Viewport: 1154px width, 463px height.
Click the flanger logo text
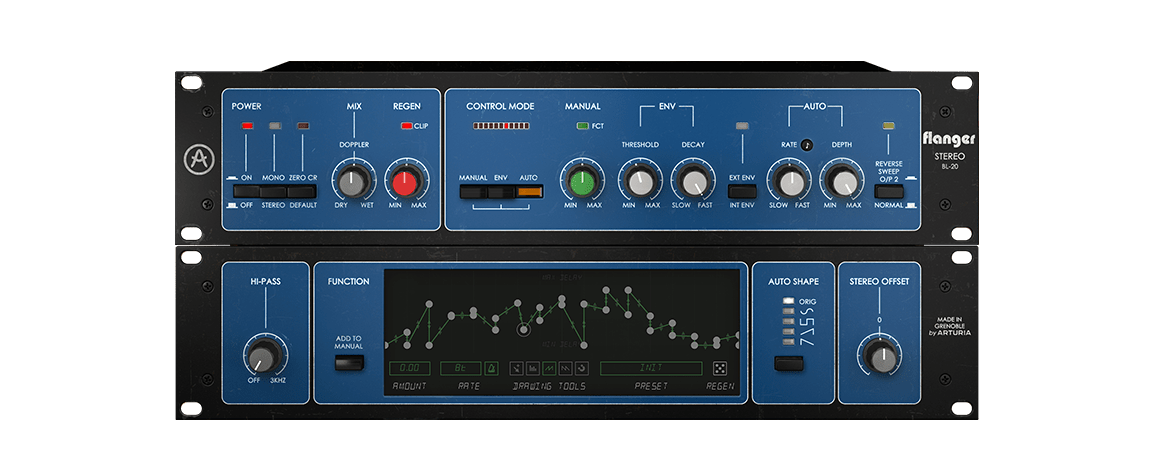pos(949,139)
